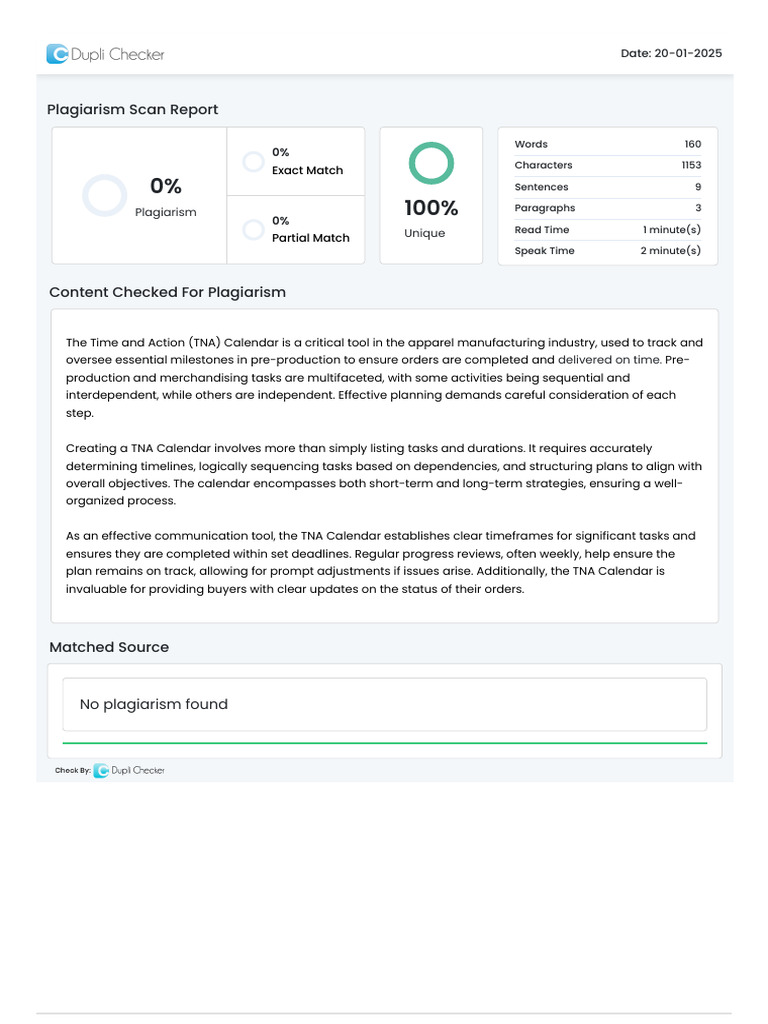This screenshot has height=1024, width=768.
Task: Click the paragraph starting Creating a TNA Calendar
Action: (384, 474)
